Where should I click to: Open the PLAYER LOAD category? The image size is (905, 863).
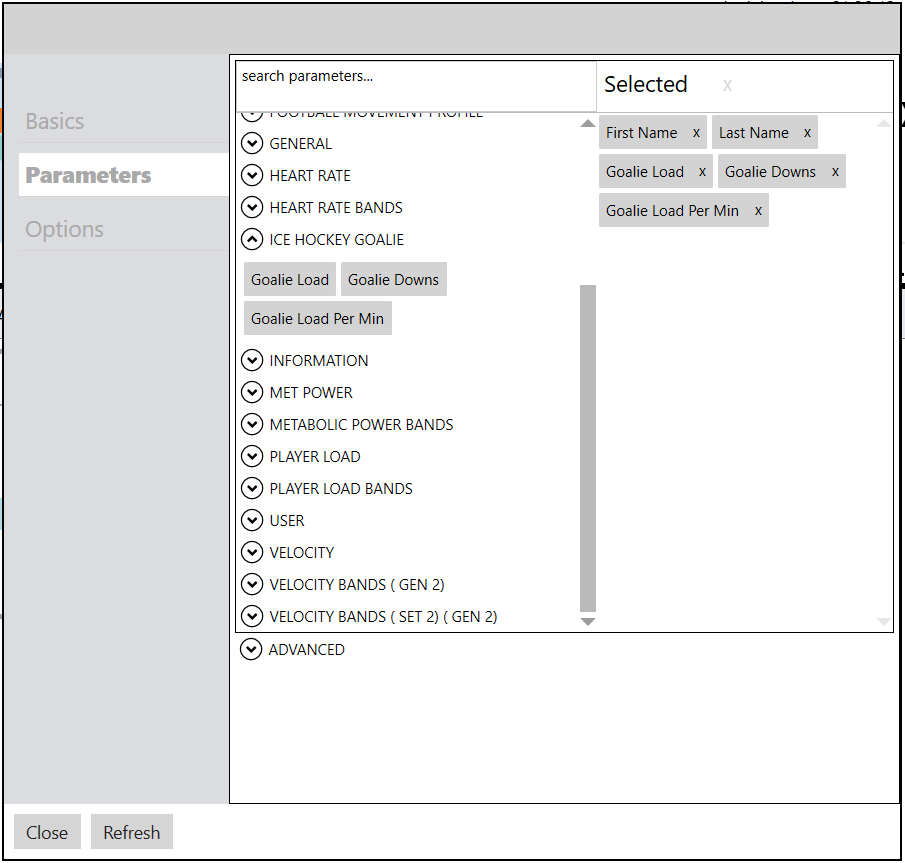pos(252,456)
